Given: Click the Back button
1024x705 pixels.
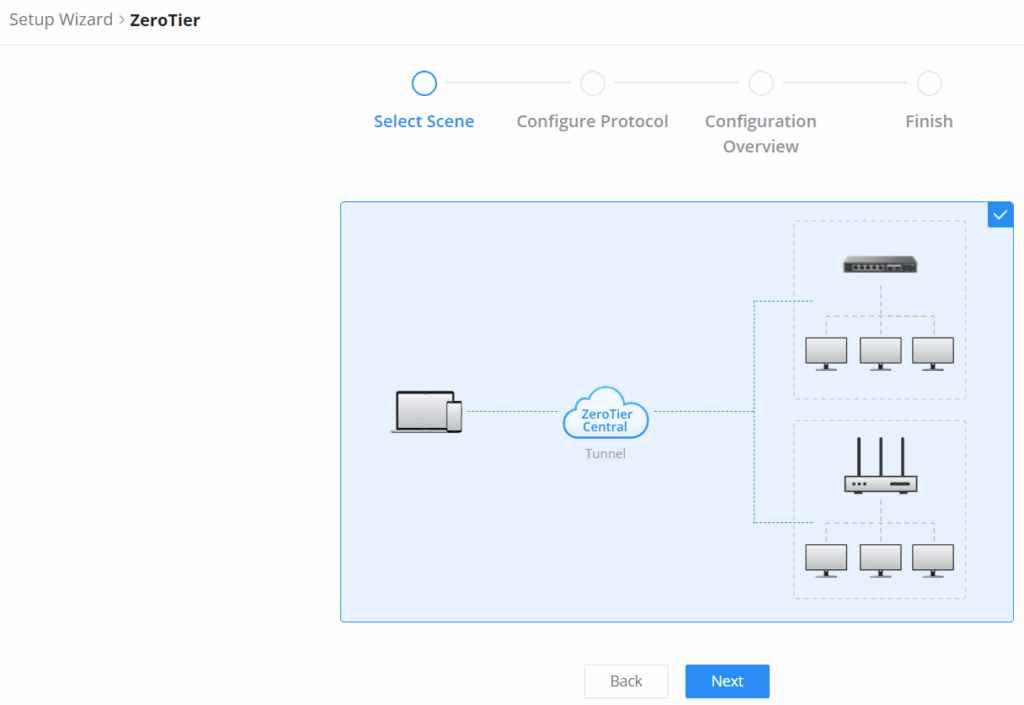Looking at the screenshot, I should [x=626, y=681].
